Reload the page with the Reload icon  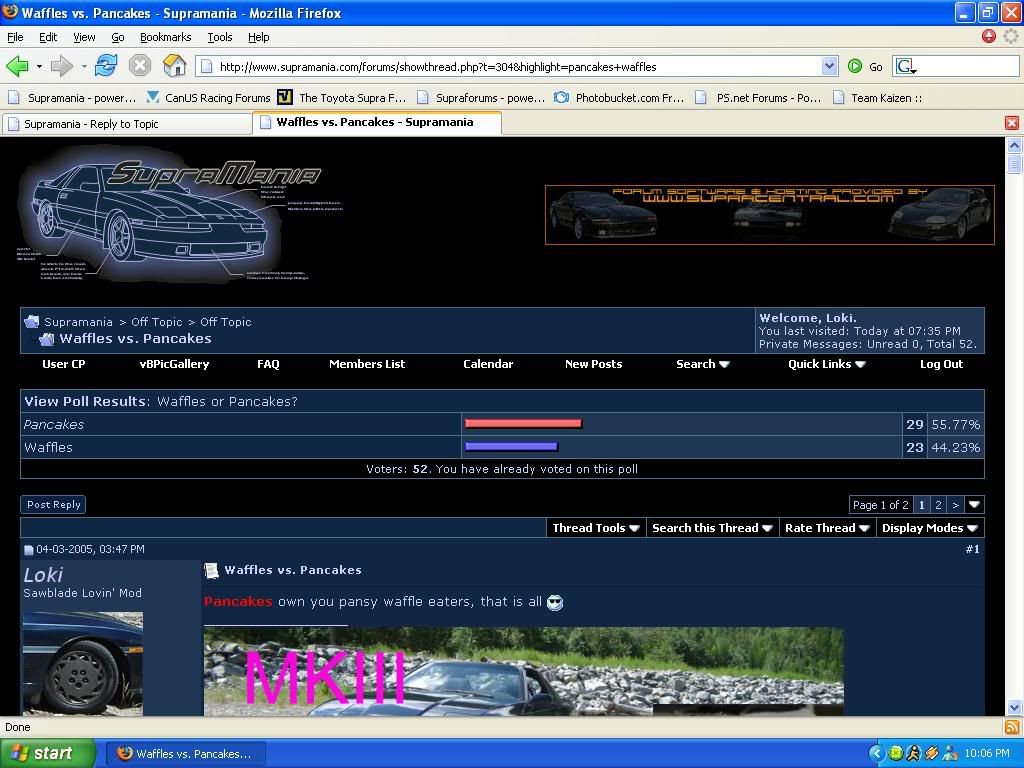(x=106, y=65)
